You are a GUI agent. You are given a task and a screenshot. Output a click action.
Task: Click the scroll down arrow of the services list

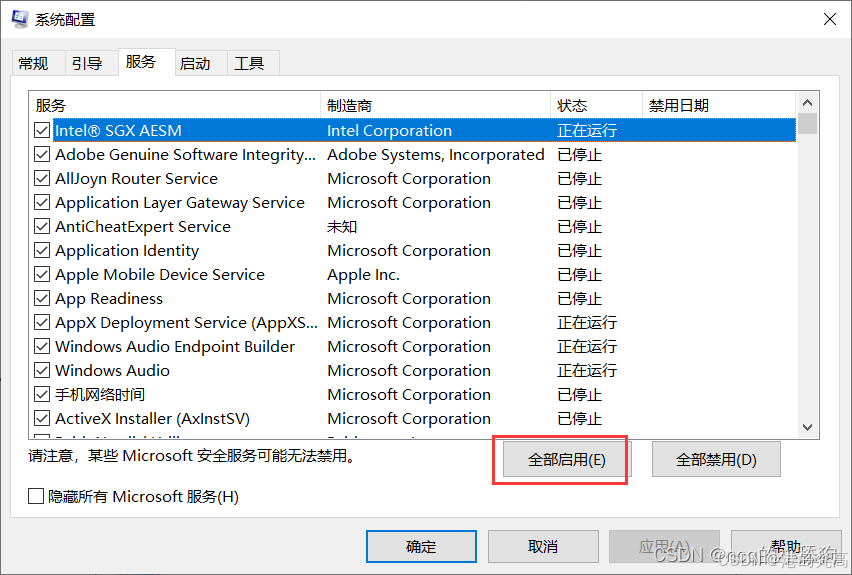807,427
